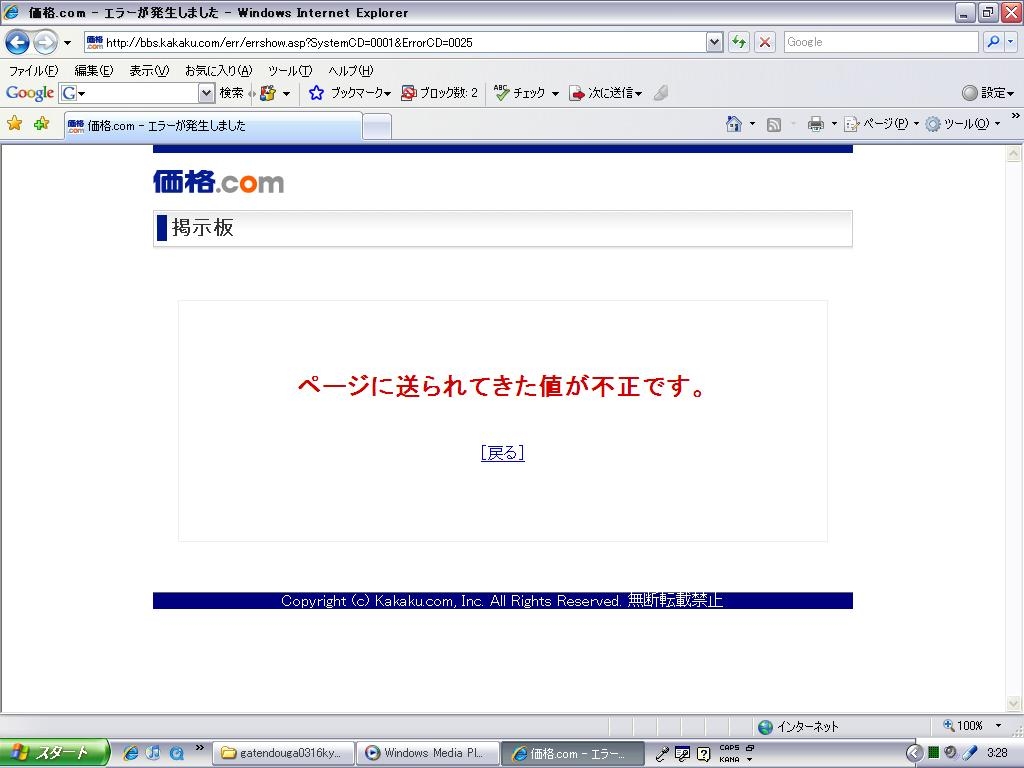Click the 無断転載禁止 footer link

tap(675, 600)
